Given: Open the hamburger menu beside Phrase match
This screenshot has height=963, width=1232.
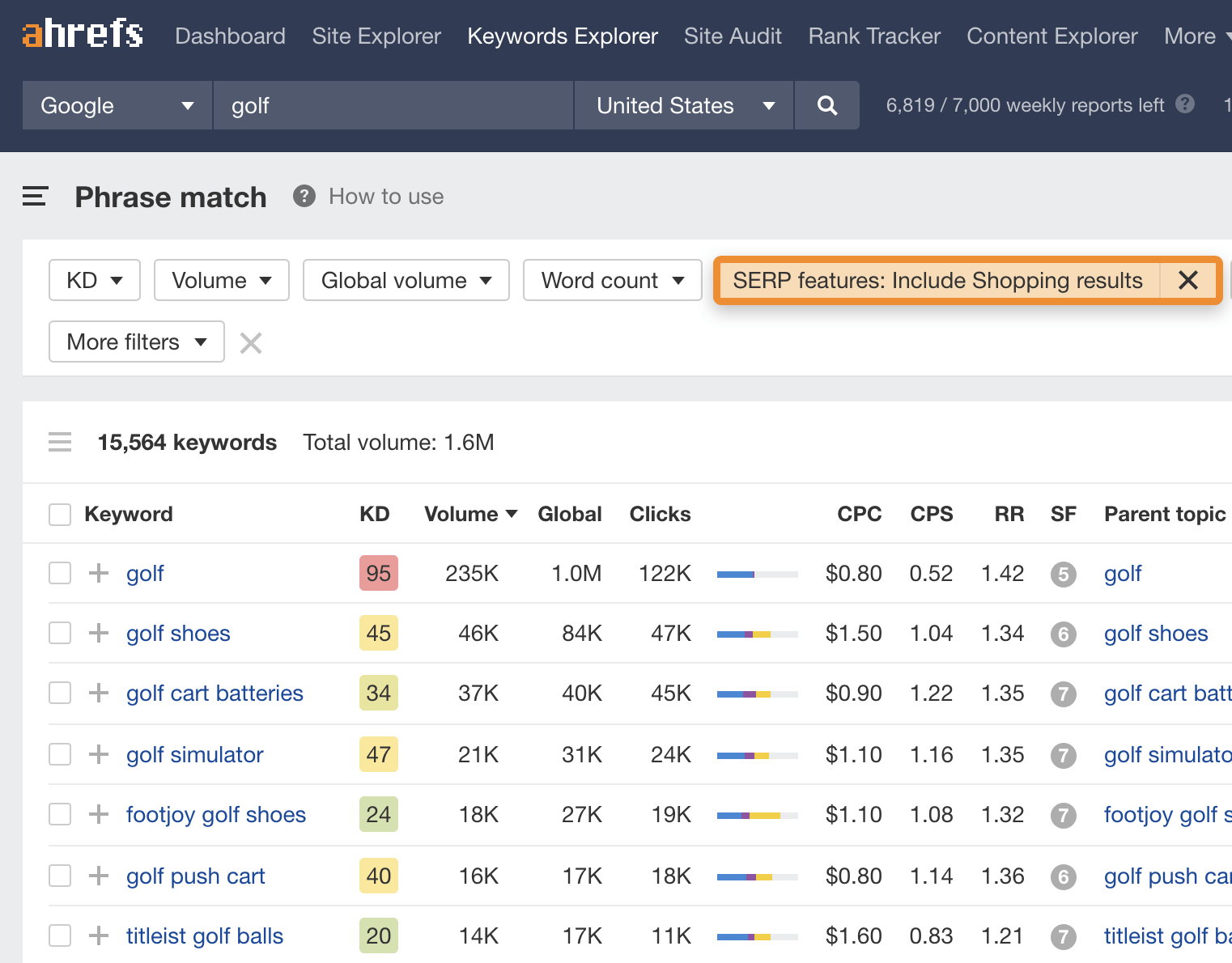Looking at the screenshot, I should [x=35, y=197].
